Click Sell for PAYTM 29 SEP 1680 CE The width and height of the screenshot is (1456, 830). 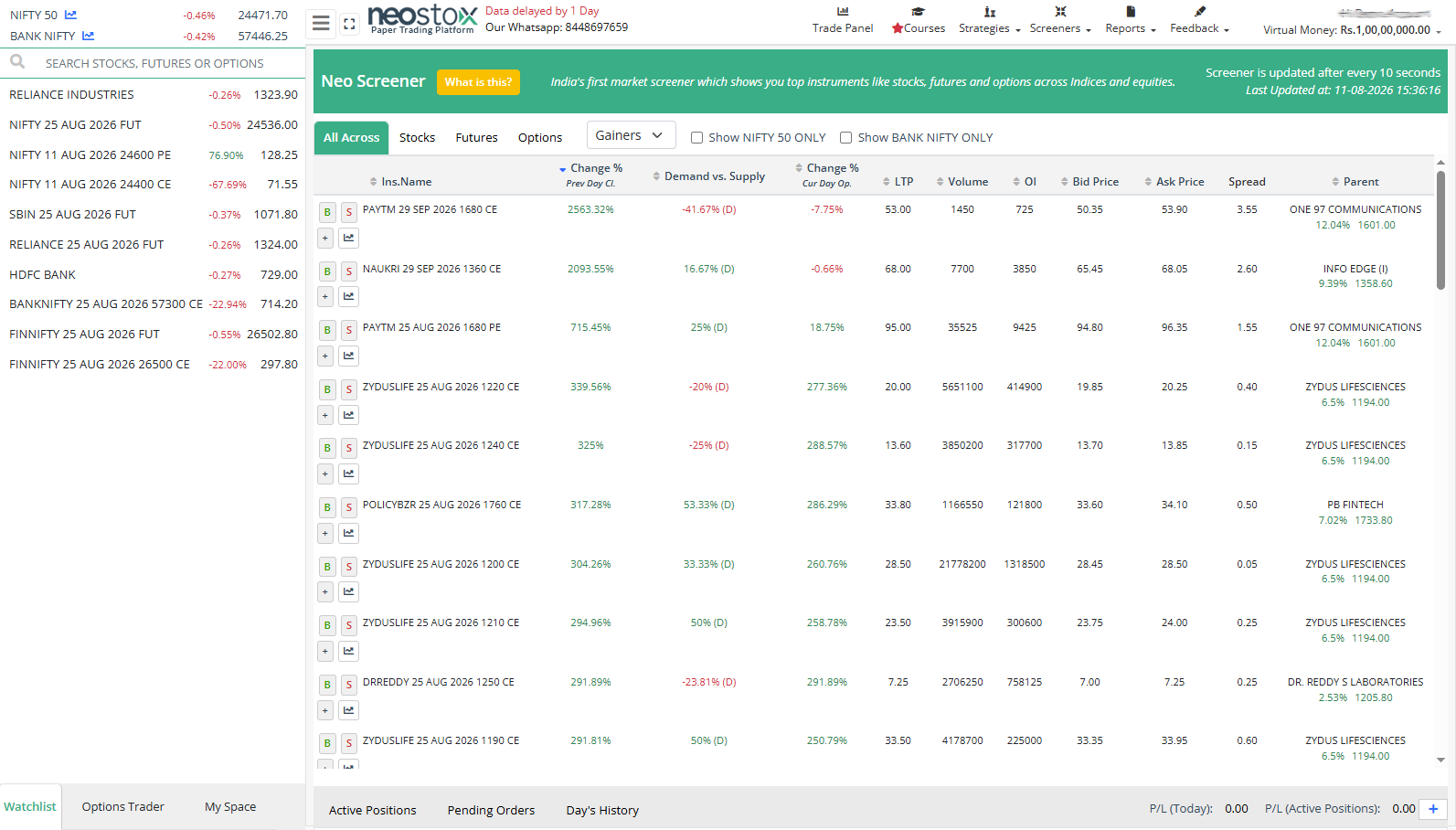tap(348, 212)
